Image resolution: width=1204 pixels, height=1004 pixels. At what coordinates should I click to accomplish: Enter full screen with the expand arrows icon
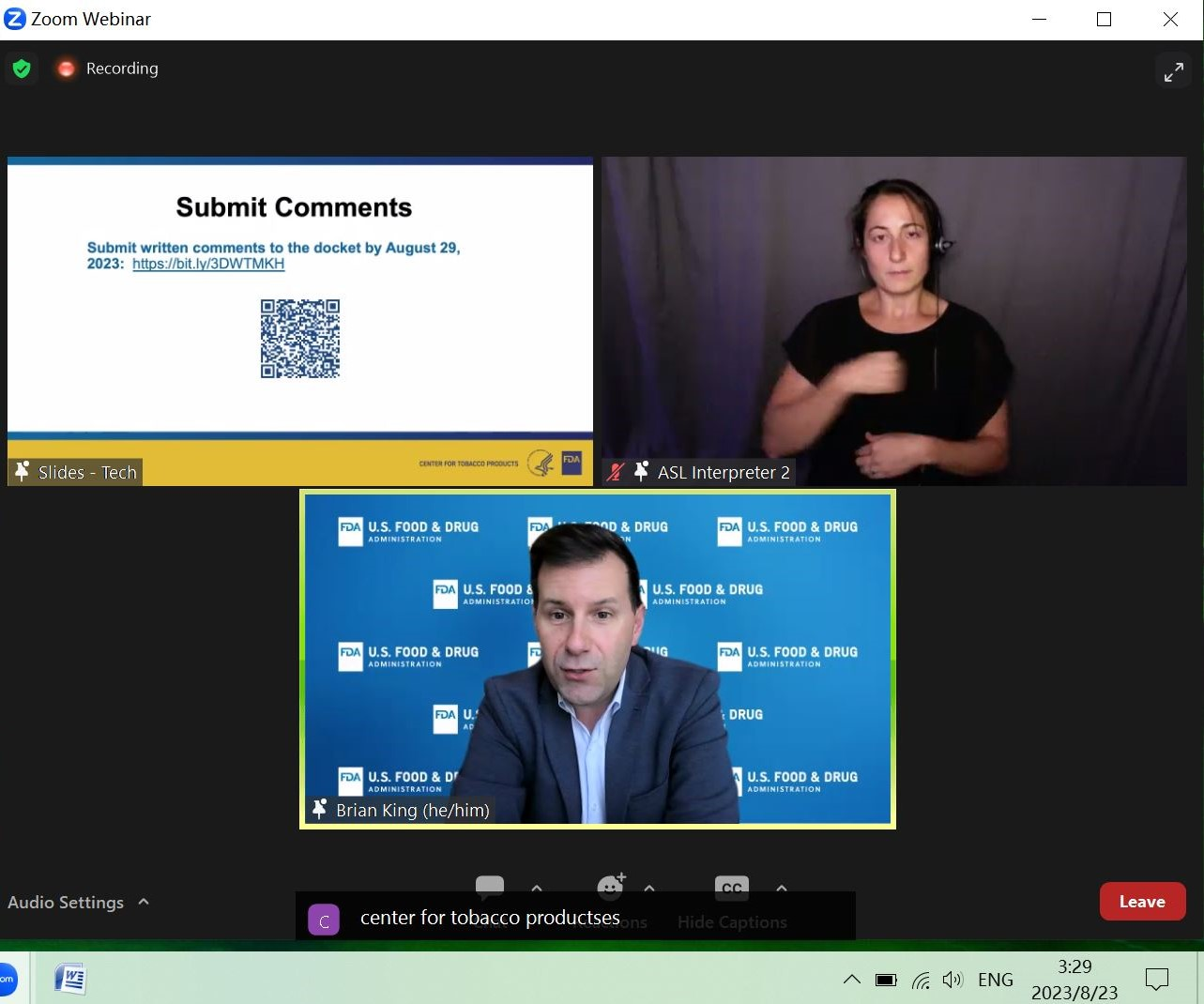[1173, 72]
